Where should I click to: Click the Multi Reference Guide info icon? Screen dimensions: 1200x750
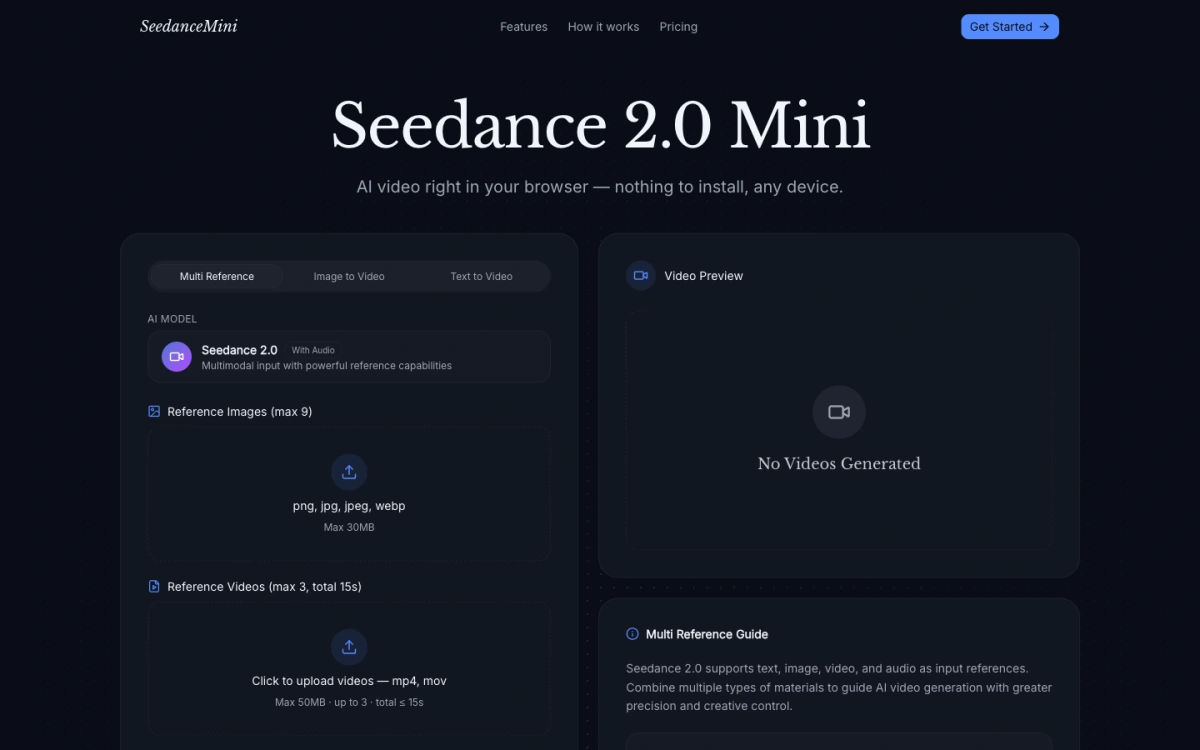click(x=632, y=634)
